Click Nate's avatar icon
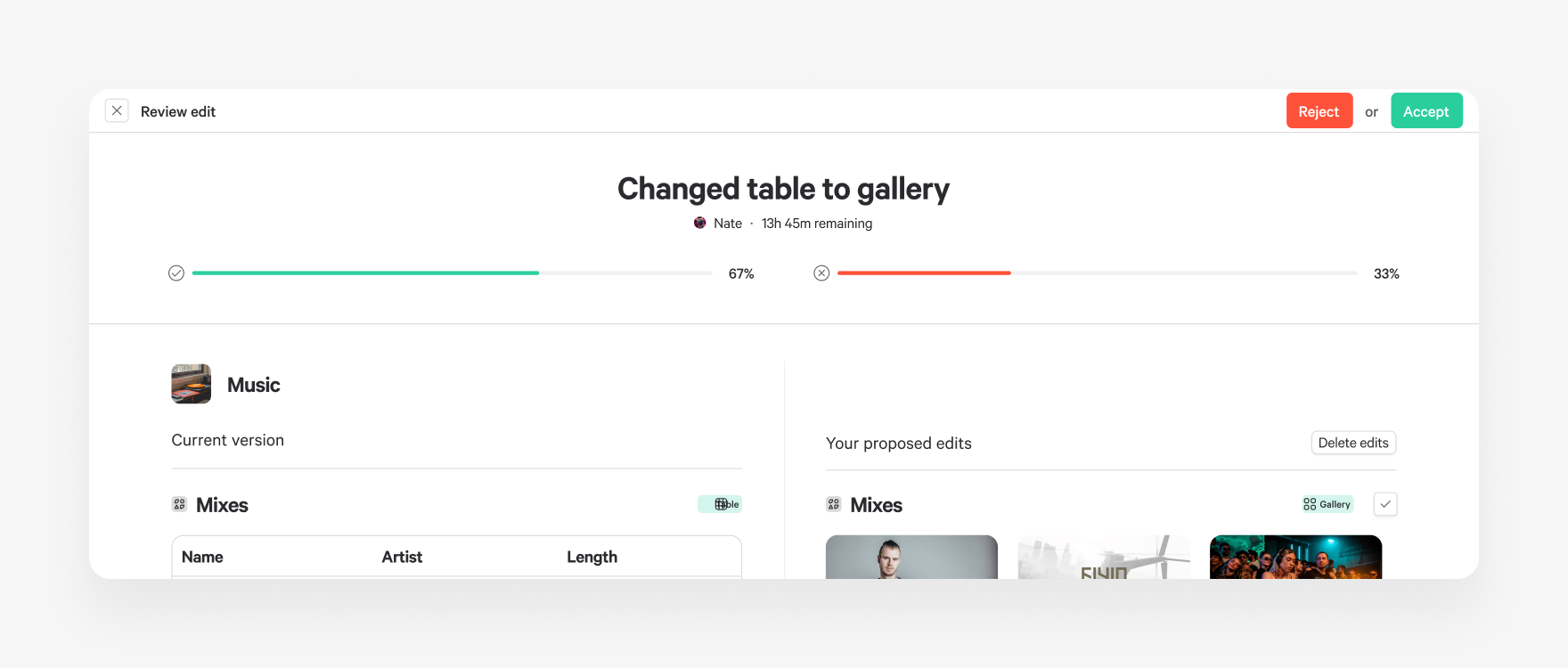Viewport: 1568px width, 668px height. [x=700, y=223]
